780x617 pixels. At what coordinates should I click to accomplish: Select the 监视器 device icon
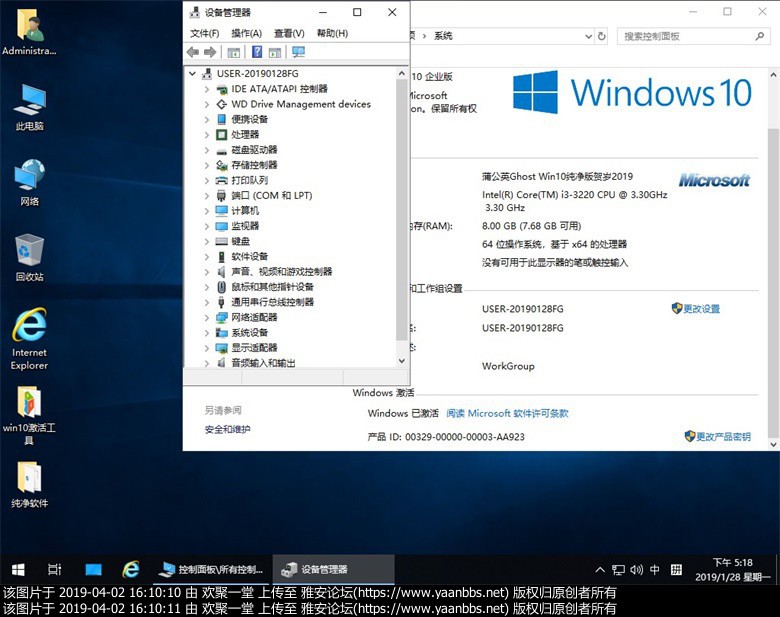pyautogui.click(x=221, y=226)
